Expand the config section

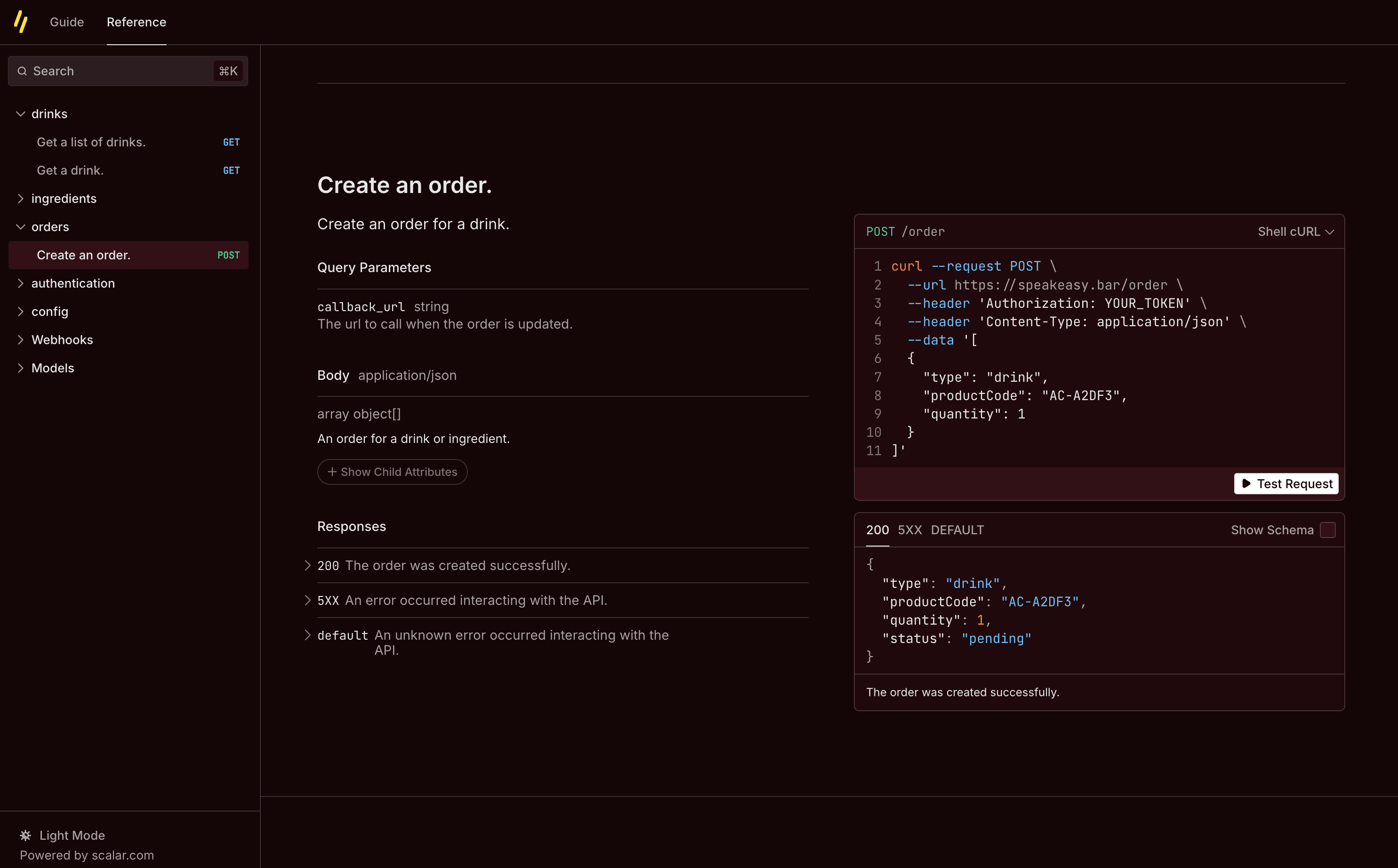[21, 311]
